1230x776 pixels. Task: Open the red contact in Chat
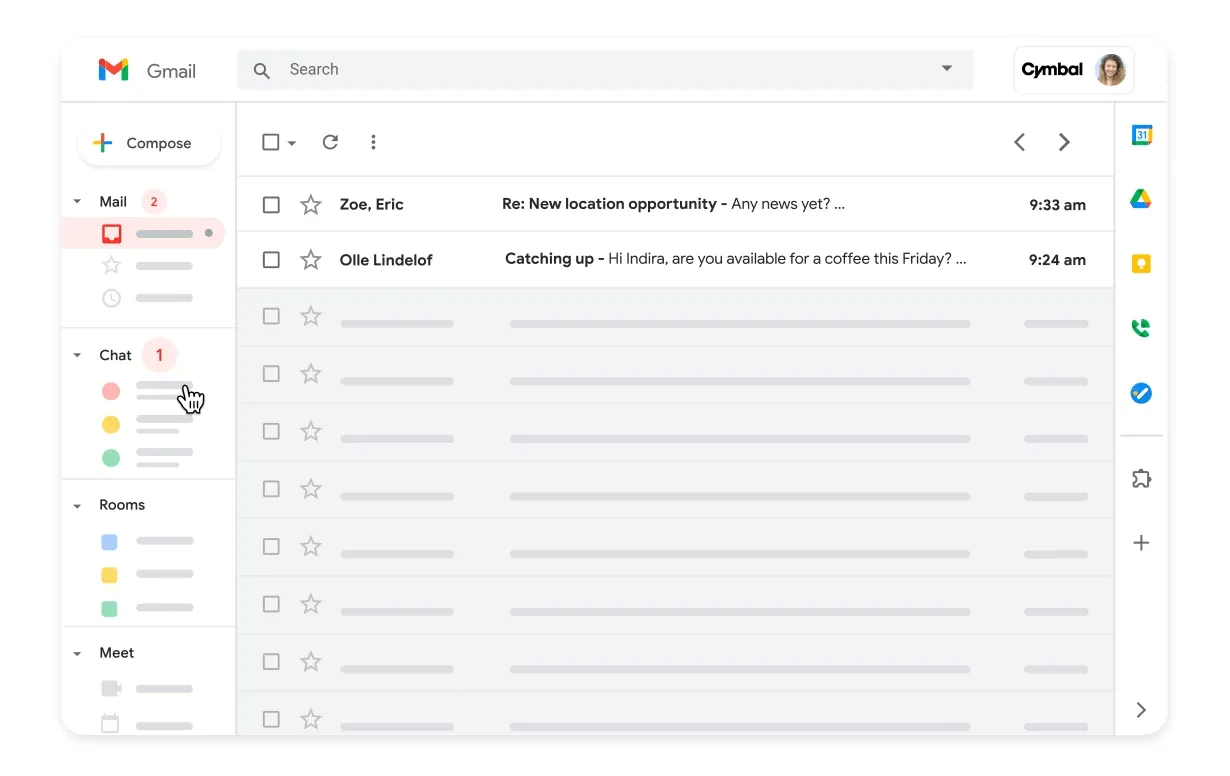(111, 391)
